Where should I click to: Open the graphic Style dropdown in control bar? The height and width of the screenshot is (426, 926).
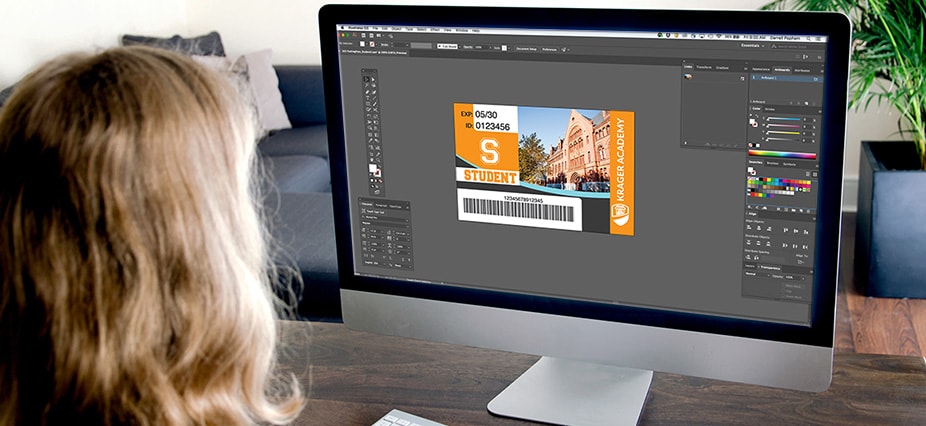pos(507,48)
